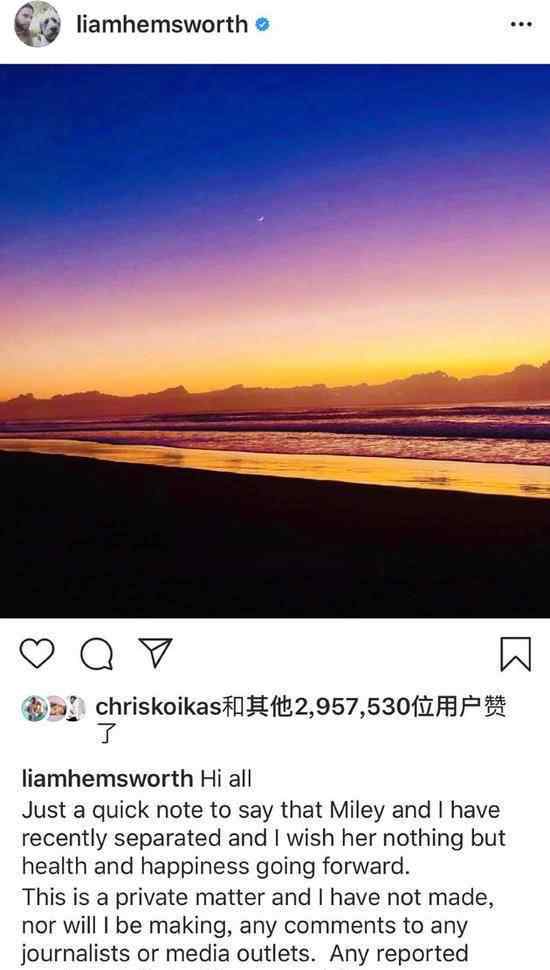Tap the second liker avatar thumbnail

(56, 708)
